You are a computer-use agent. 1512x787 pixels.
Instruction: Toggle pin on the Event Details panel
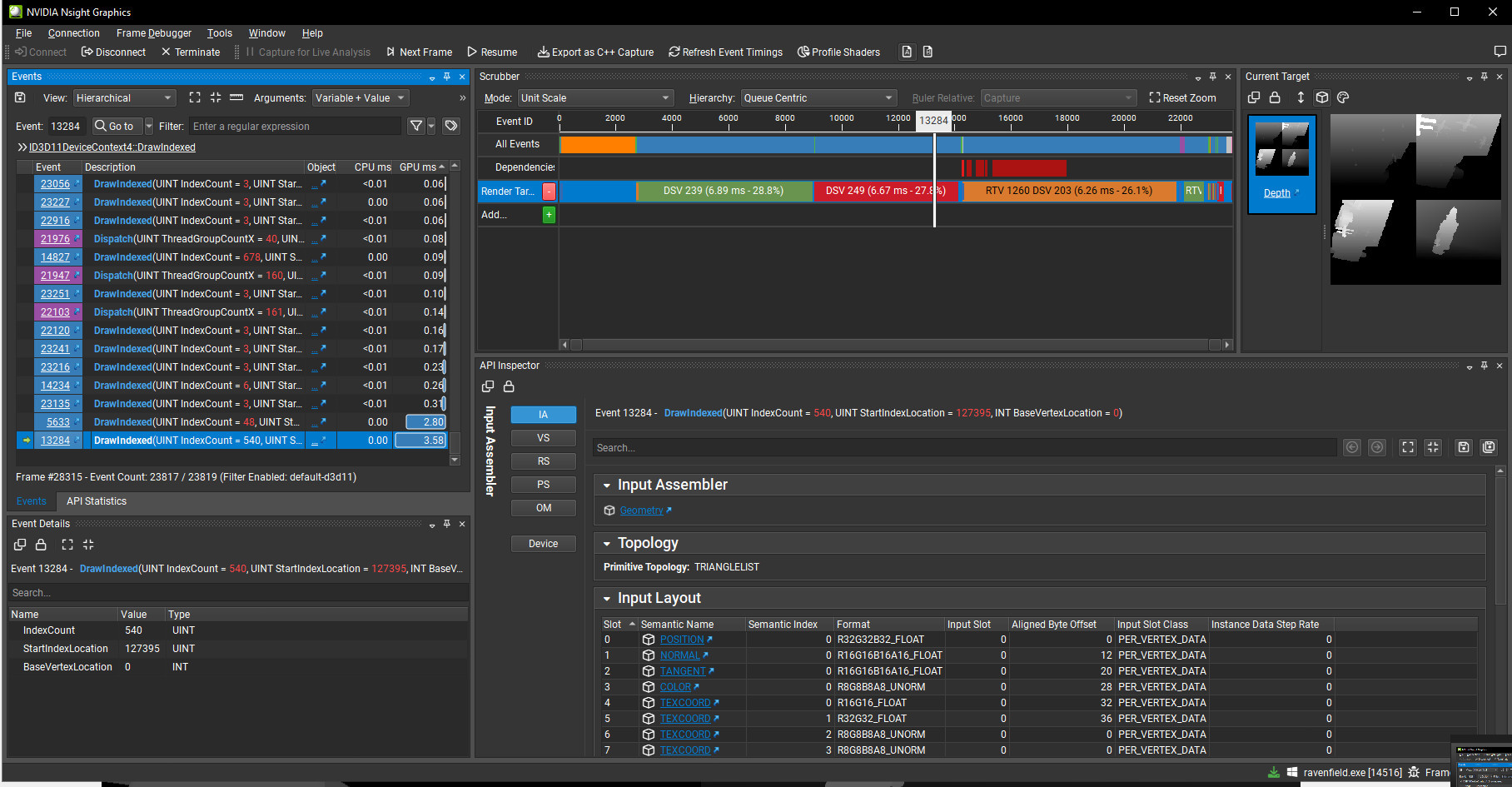[x=447, y=524]
